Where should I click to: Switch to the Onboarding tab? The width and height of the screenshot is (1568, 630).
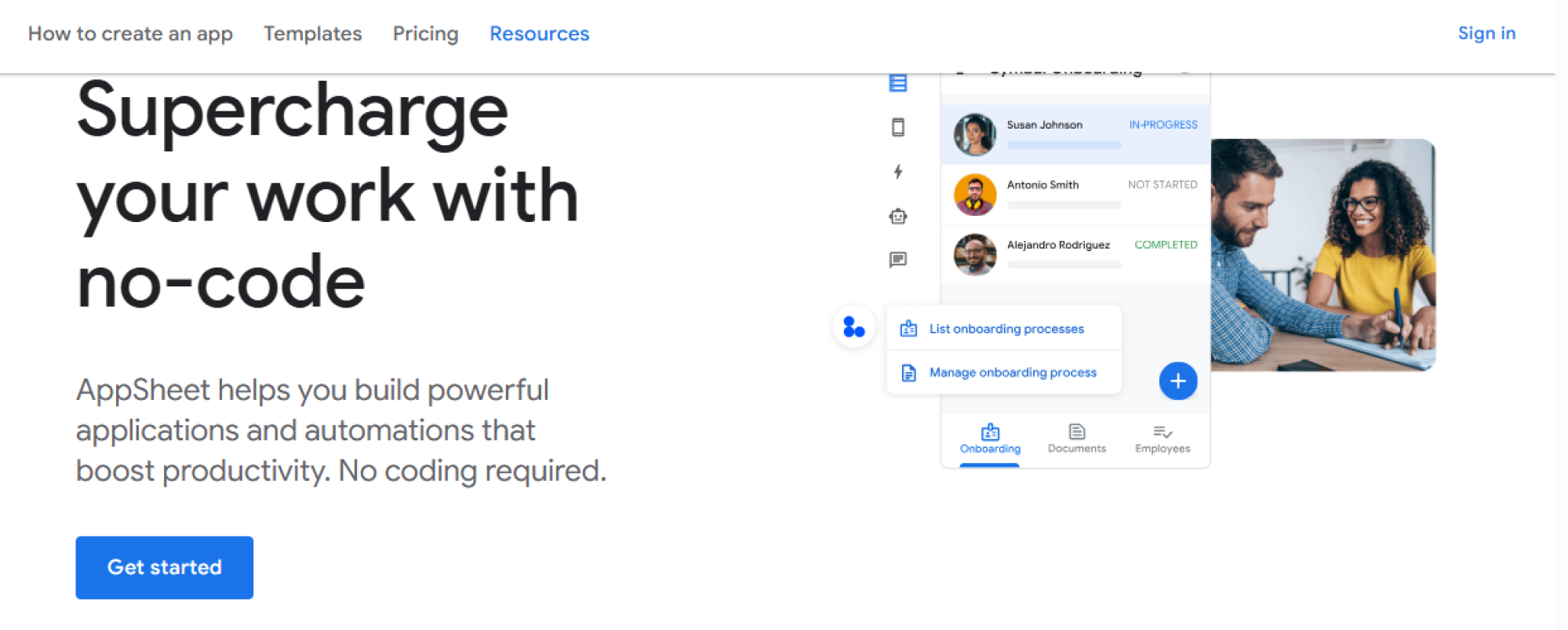[x=990, y=439]
